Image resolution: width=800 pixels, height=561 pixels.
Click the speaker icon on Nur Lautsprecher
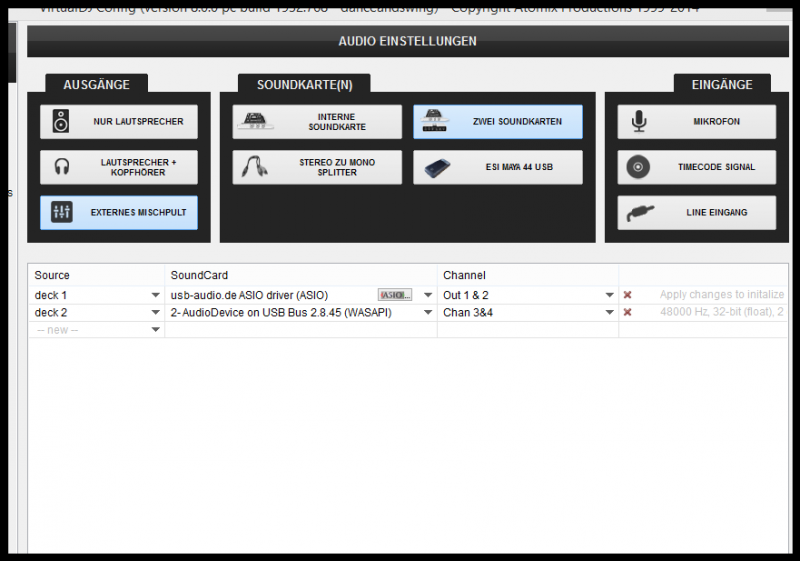(61, 121)
